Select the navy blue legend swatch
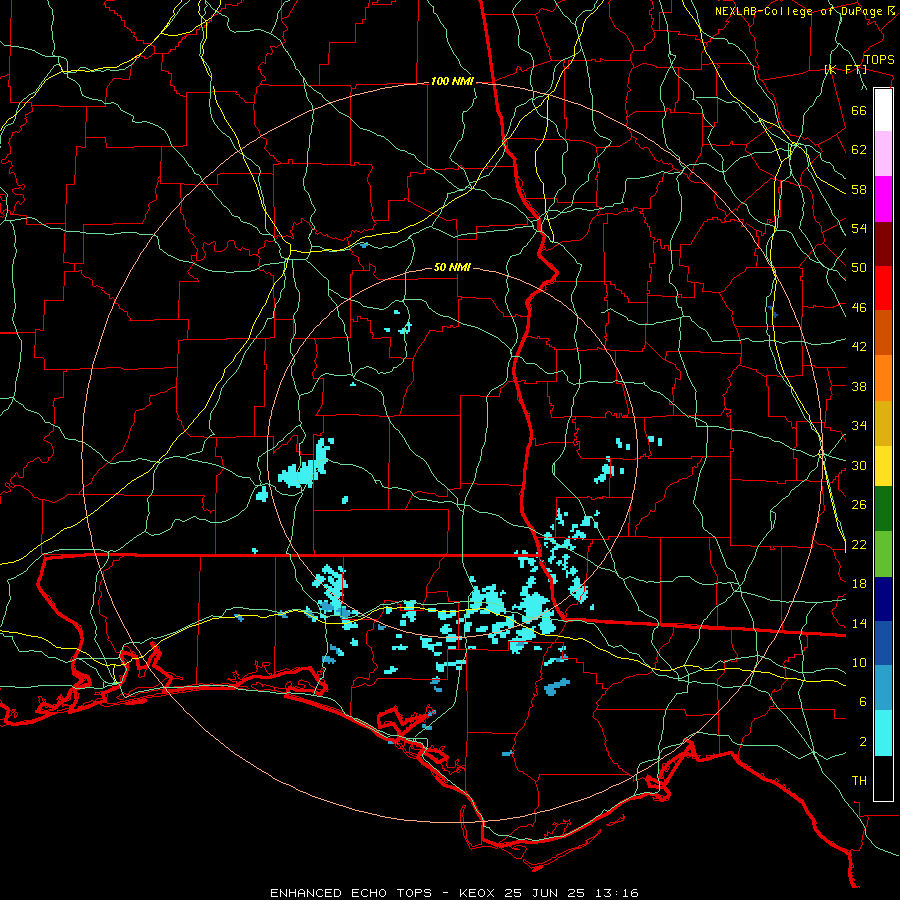Image resolution: width=900 pixels, height=900 pixels. point(883,599)
